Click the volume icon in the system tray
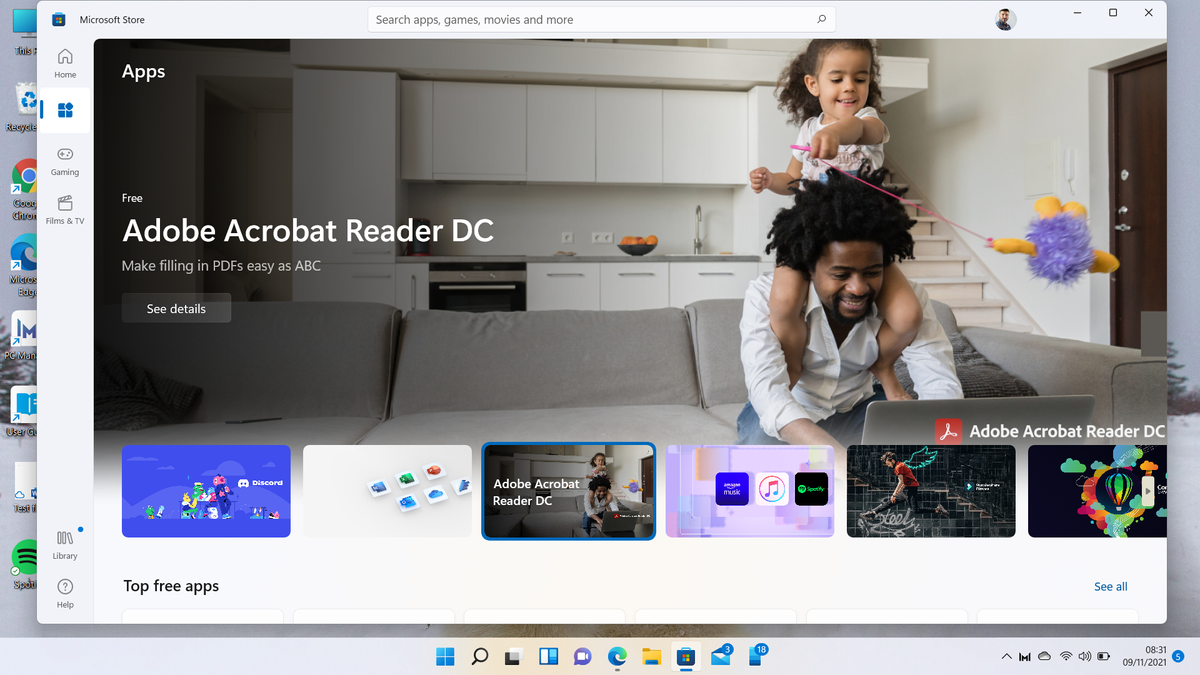 pyautogui.click(x=1084, y=657)
